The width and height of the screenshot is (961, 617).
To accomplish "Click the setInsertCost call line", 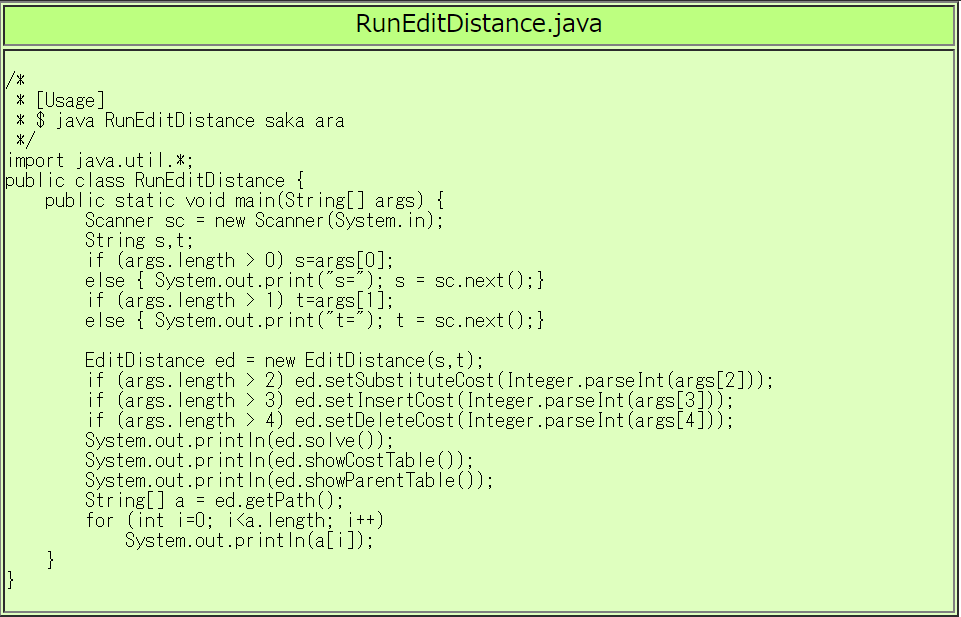I will (409, 401).
